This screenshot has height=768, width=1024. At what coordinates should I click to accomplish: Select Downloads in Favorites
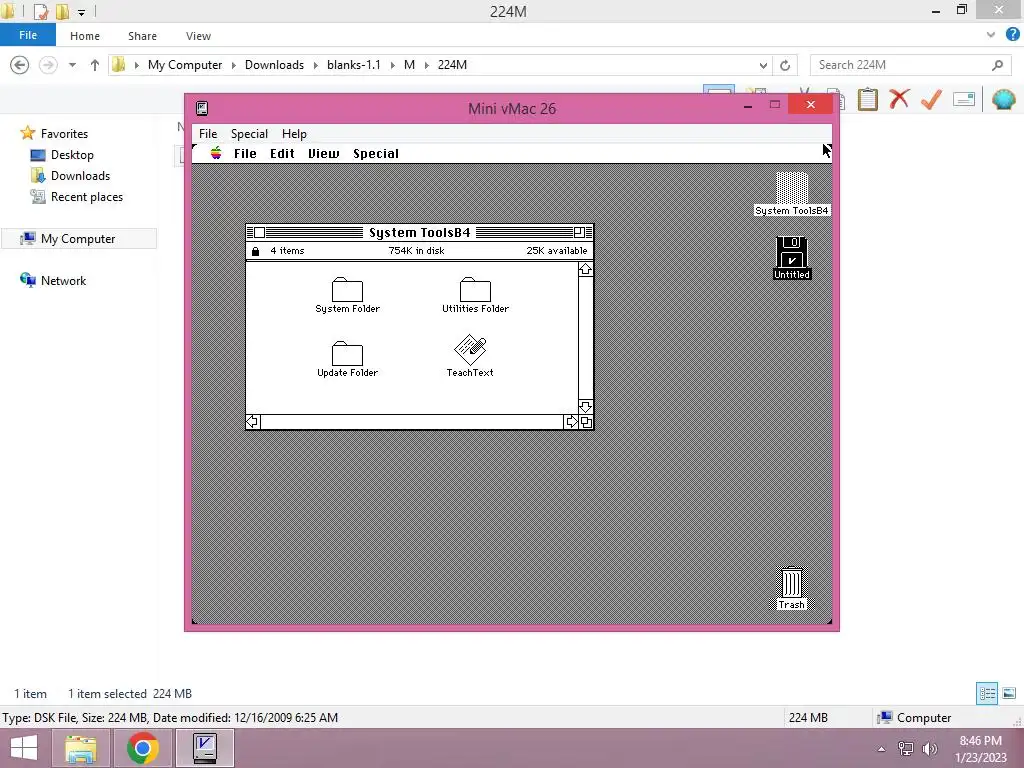pyautogui.click(x=80, y=176)
